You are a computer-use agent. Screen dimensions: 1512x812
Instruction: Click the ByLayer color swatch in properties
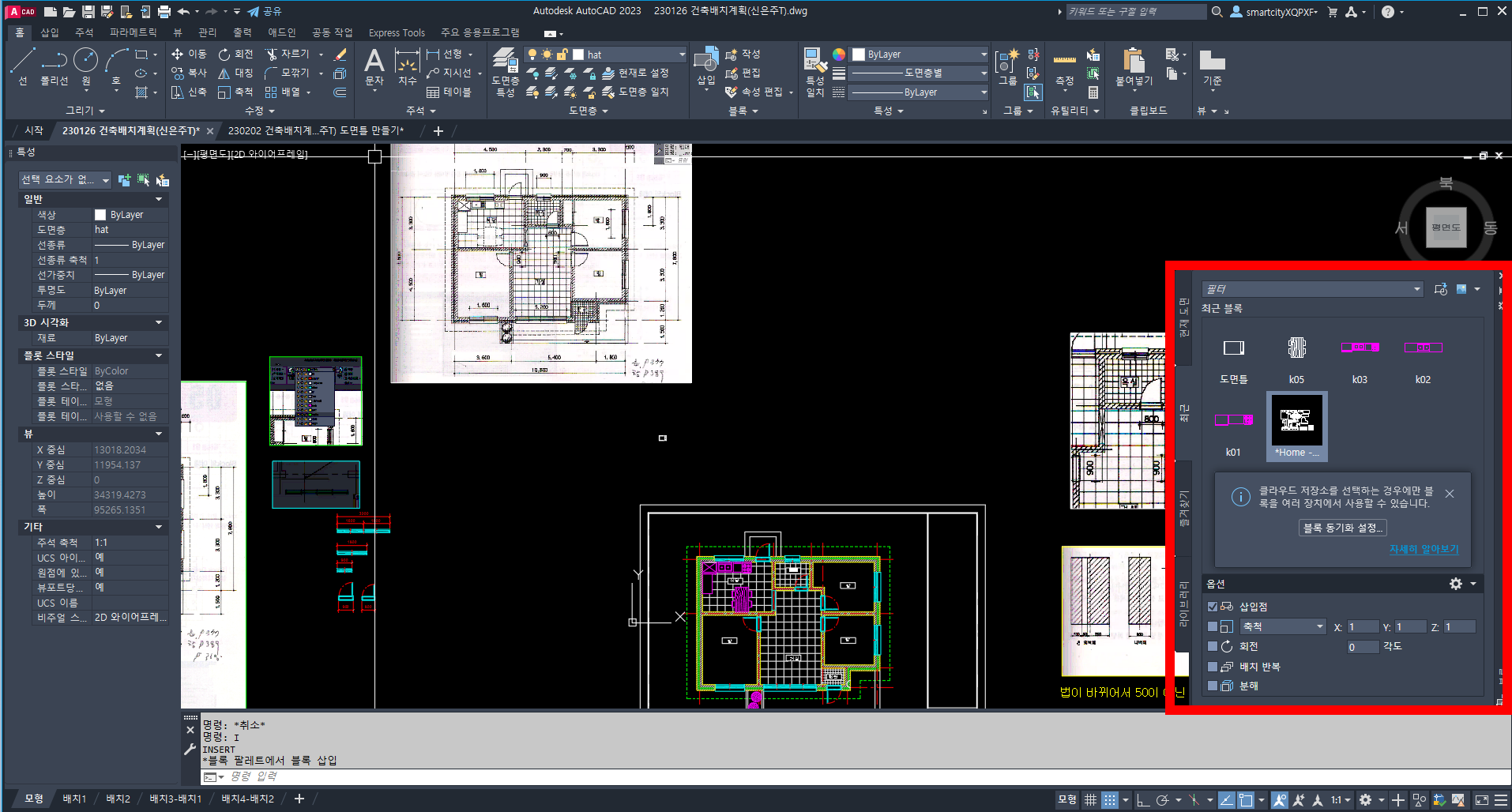pos(100,215)
